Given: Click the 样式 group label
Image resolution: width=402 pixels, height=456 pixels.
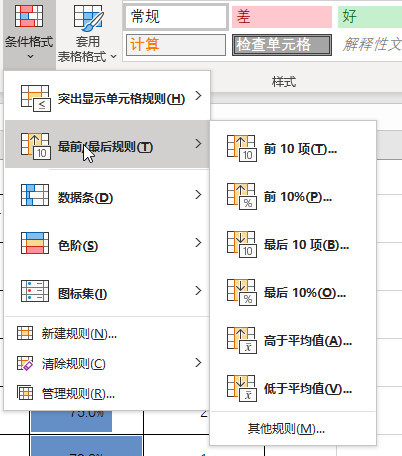Looking at the screenshot, I should 284,81.
